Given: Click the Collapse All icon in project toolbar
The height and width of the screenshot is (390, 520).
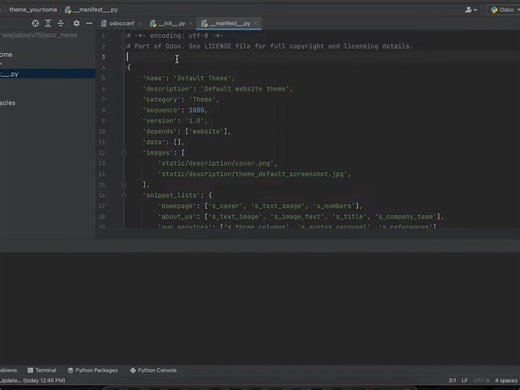Looking at the screenshot, I should [x=61, y=23].
